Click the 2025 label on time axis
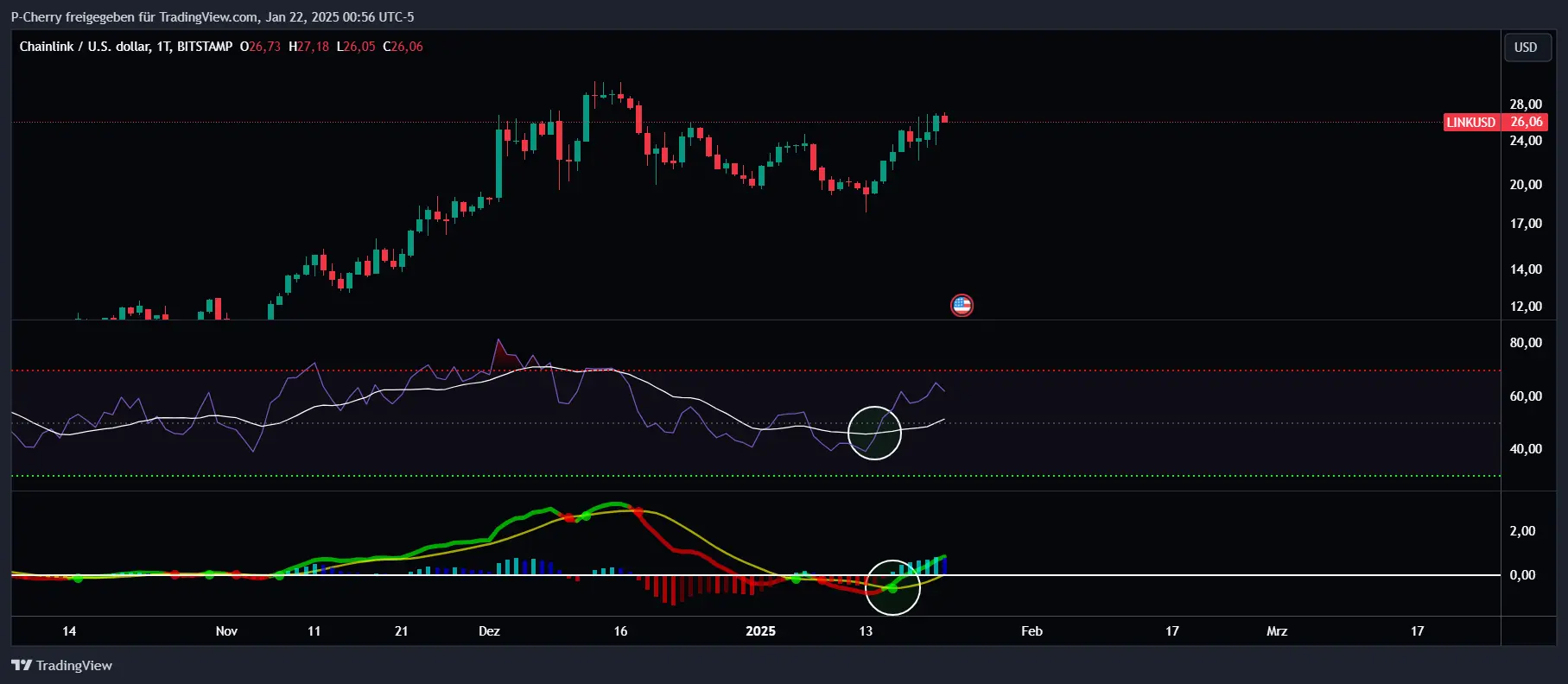The height and width of the screenshot is (684, 1568). [x=760, y=630]
